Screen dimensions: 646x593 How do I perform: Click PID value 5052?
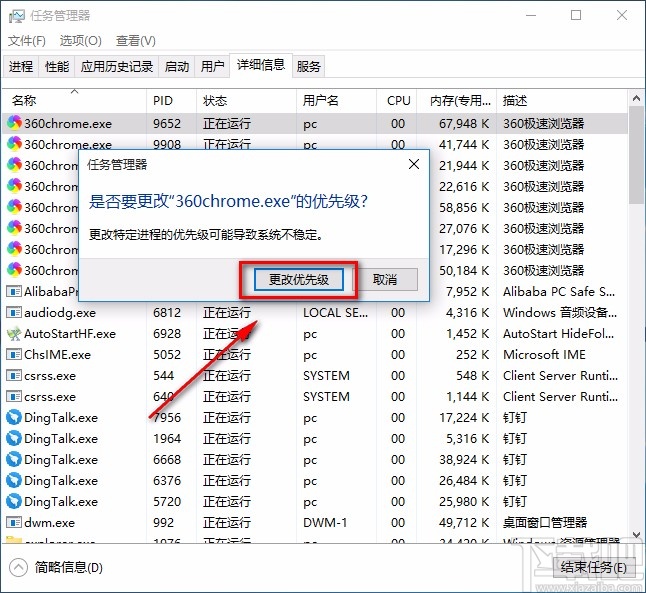(167, 354)
